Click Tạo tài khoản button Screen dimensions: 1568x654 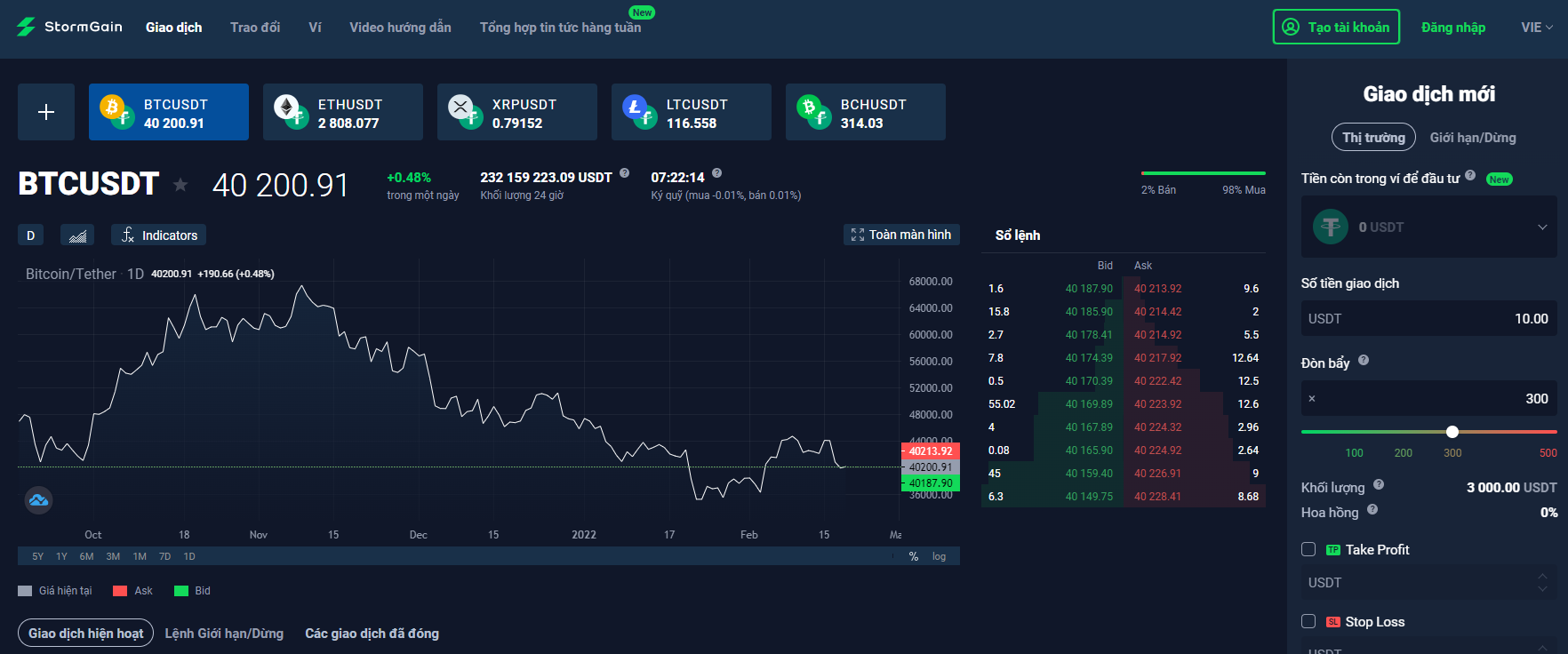click(x=1336, y=27)
